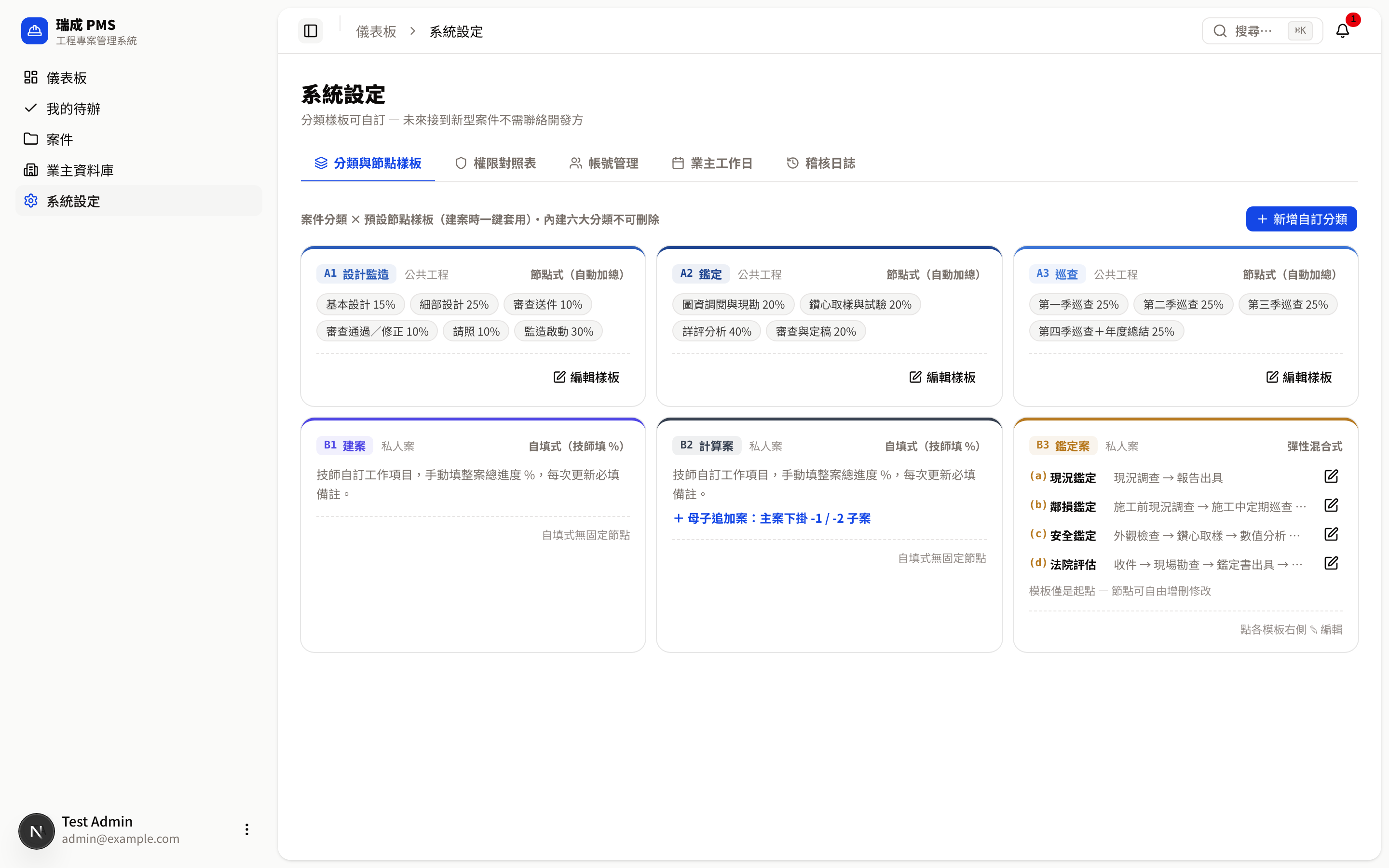Click the 細部設計 25% chip
The image size is (1389, 868).
click(454, 304)
